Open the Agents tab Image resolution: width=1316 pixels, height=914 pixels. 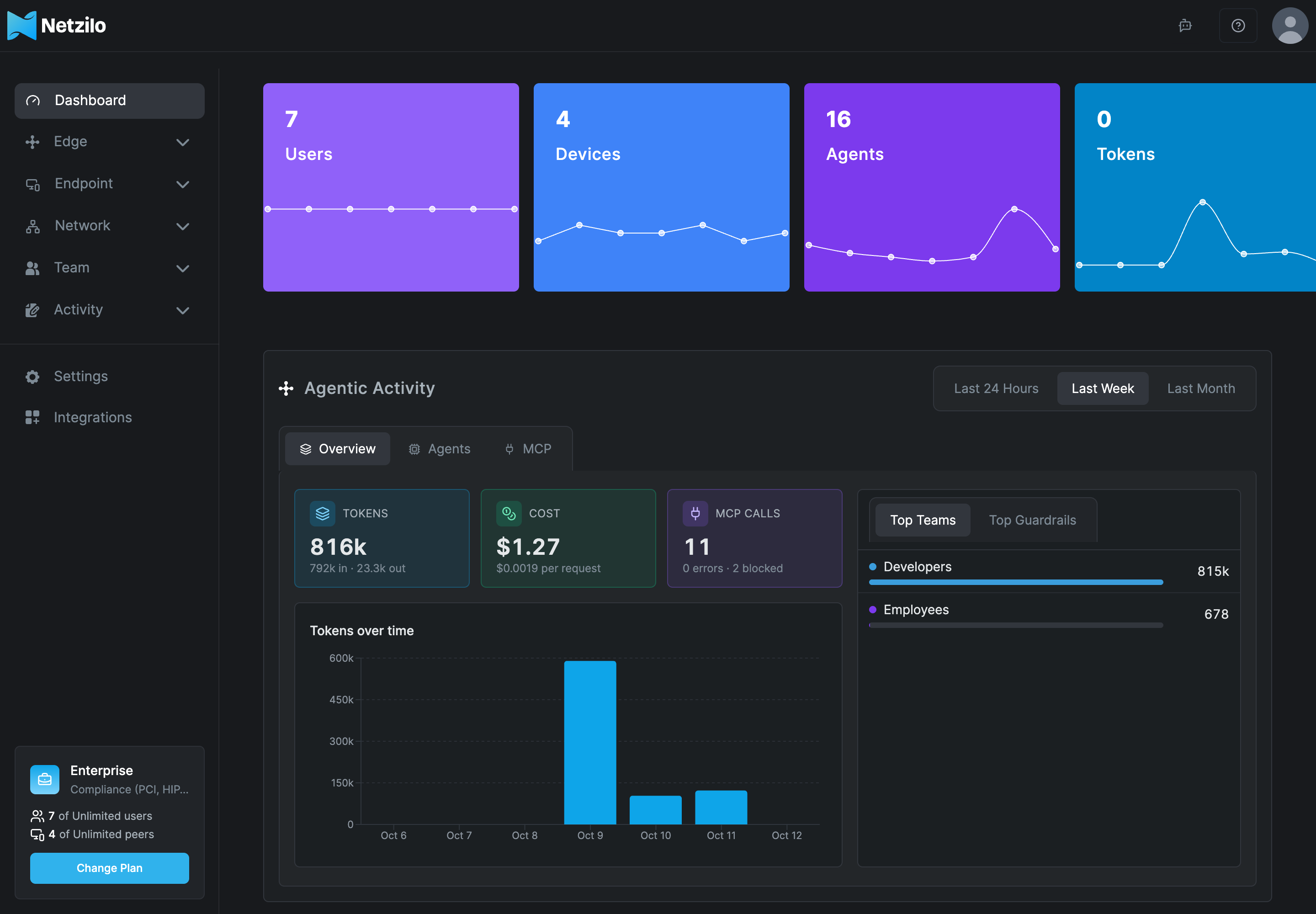(439, 449)
